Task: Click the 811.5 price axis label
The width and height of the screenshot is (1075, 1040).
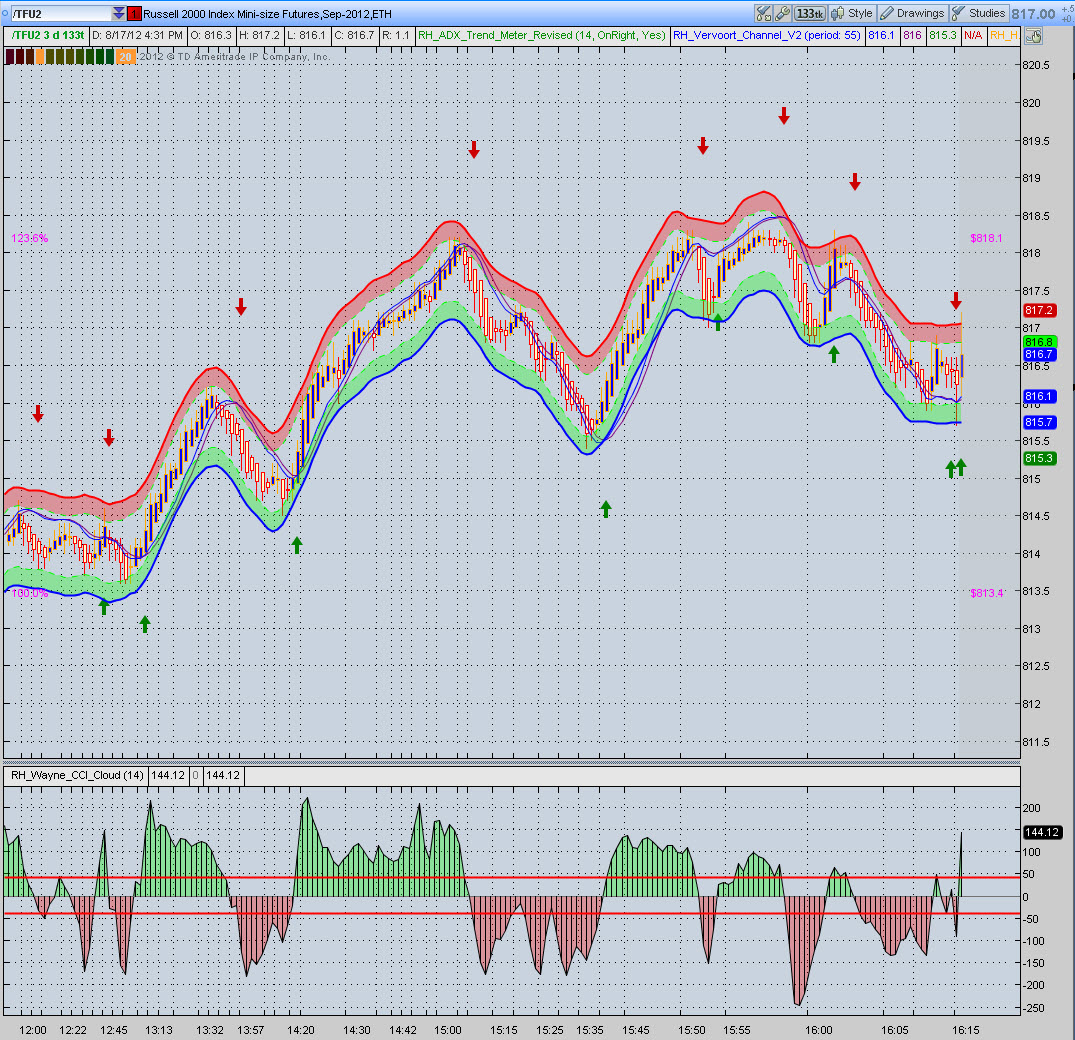Action: tap(1035, 742)
